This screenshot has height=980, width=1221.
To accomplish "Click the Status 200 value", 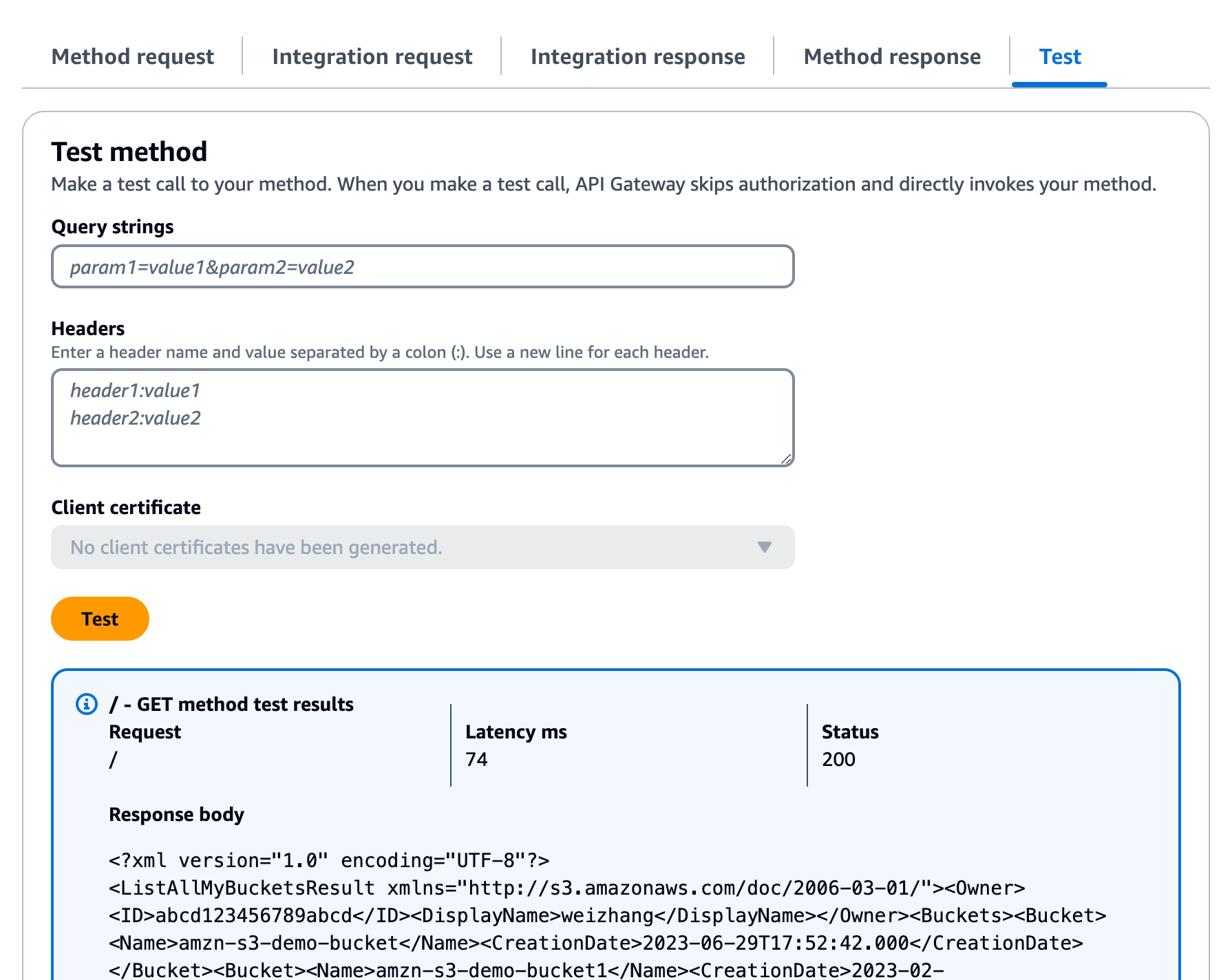I will coord(838,759).
